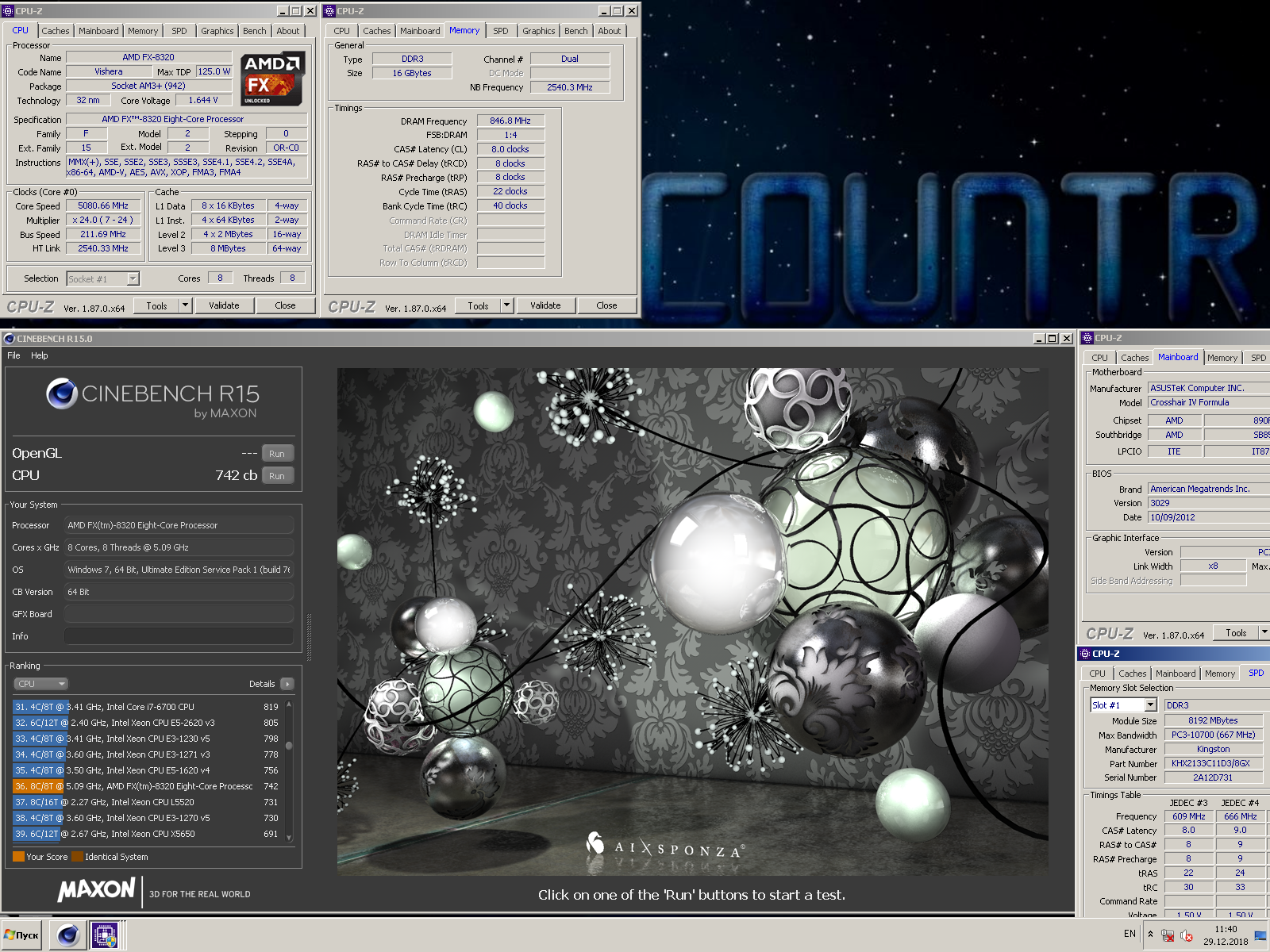Show hidden system tray icons arrow
The image size is (1270, 952).
1150,935
